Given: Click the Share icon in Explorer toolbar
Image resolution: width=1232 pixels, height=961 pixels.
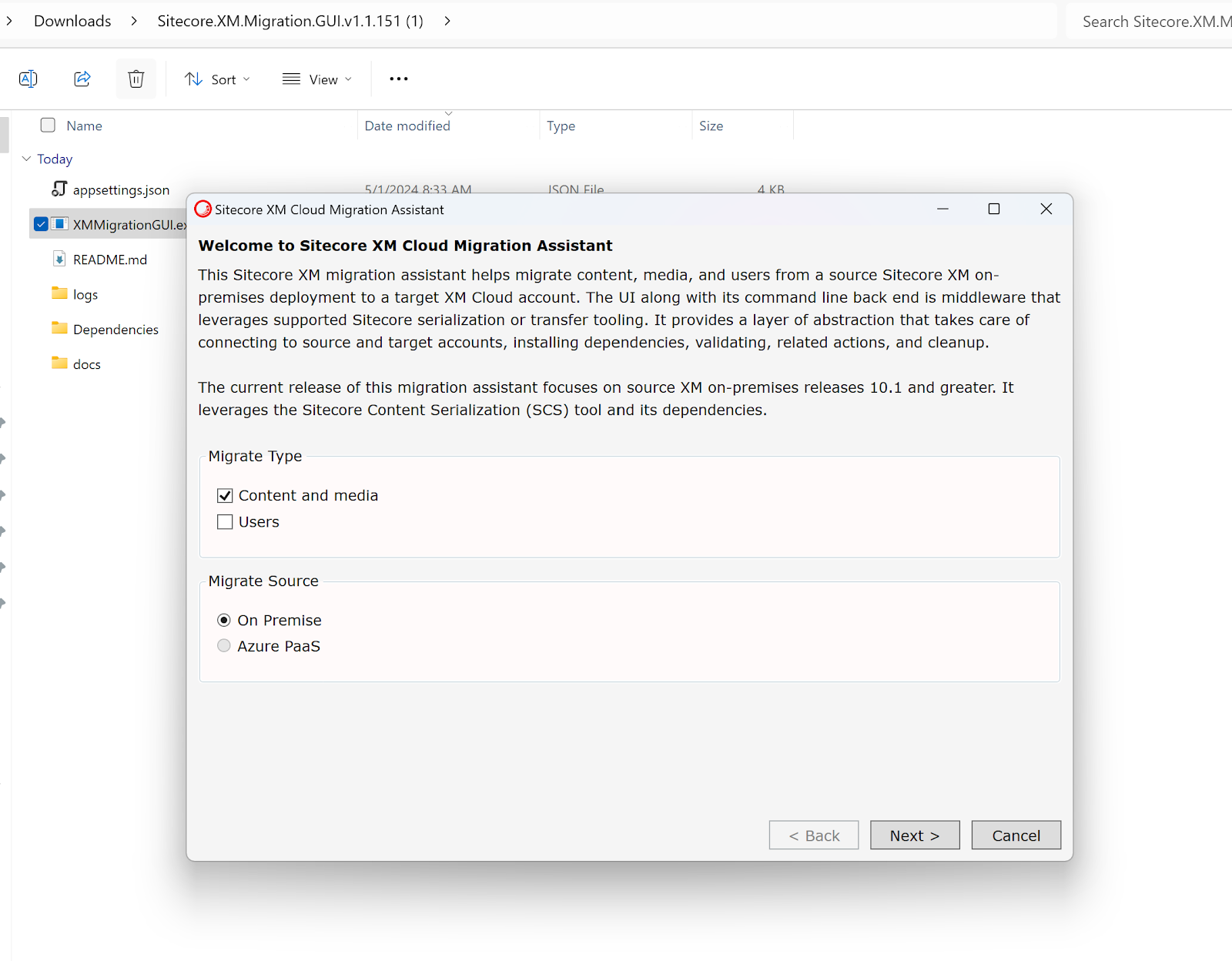Looking at the screenshot, I should 82,79.
